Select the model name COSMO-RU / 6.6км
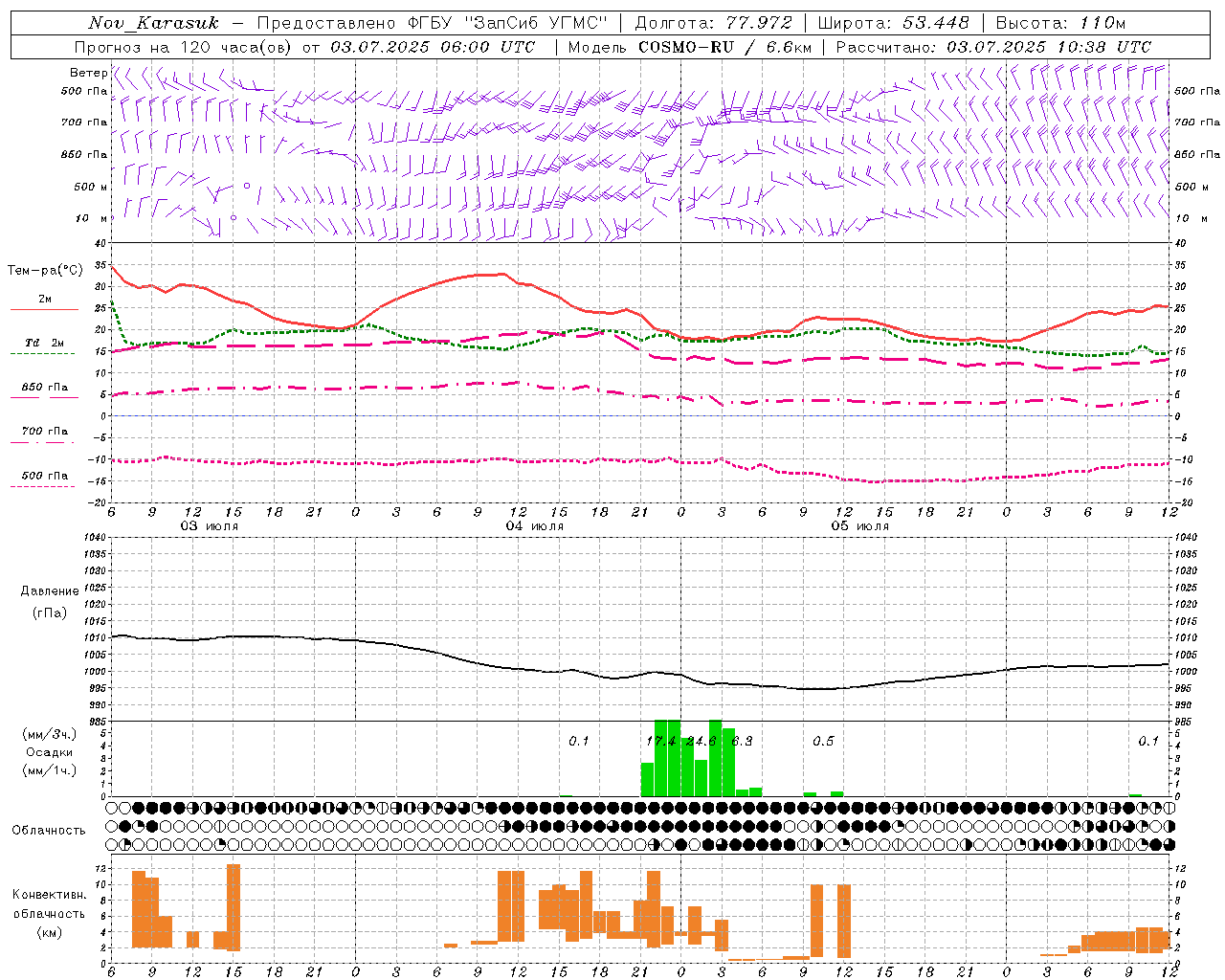Image resolution: width=1225 pixels, height=980 pixels. click(724, 47)
